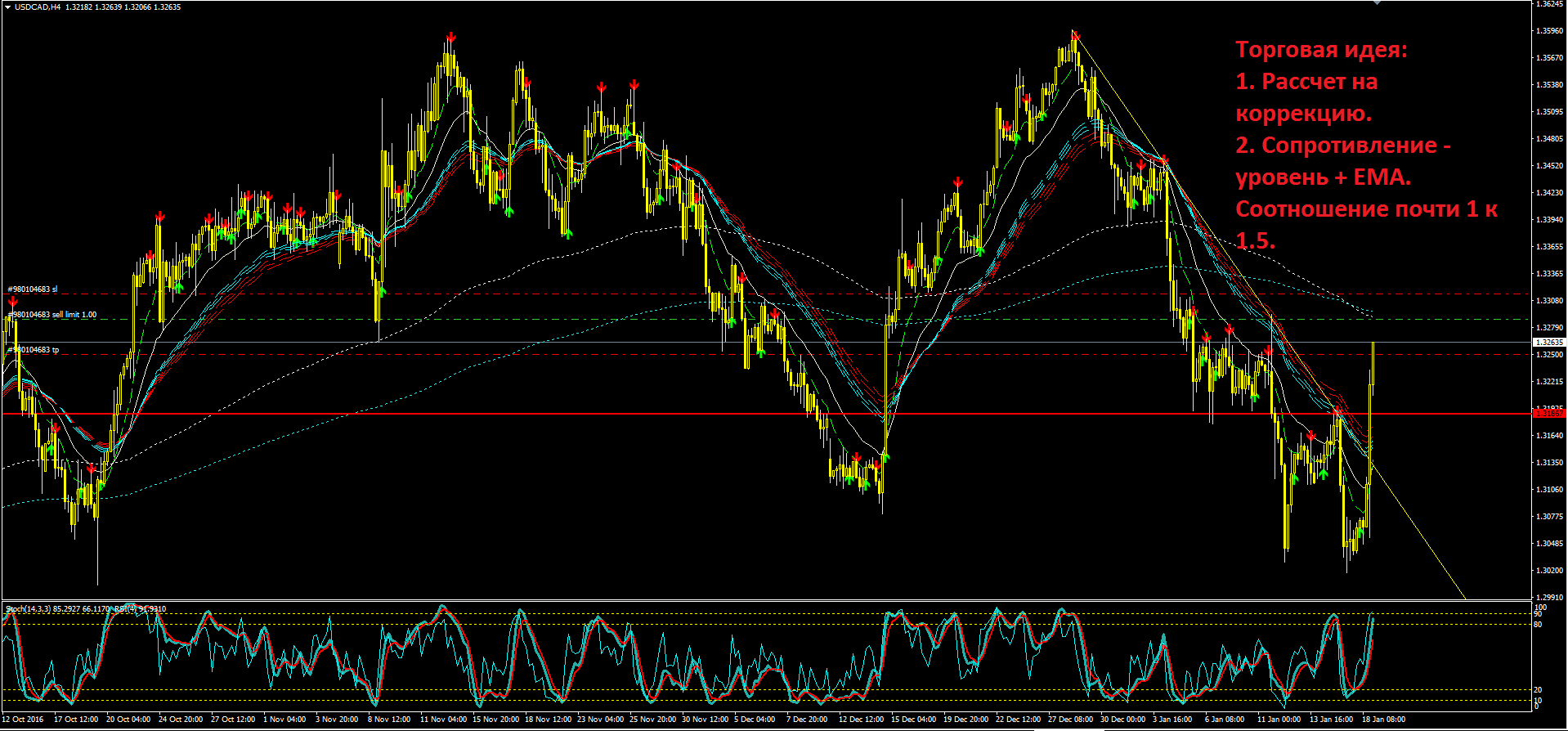Image resolution: width=1568 pixels, height=731 pixels.
Task: Click the 80 level on the stochastic scale
Action: point(1538,625)
